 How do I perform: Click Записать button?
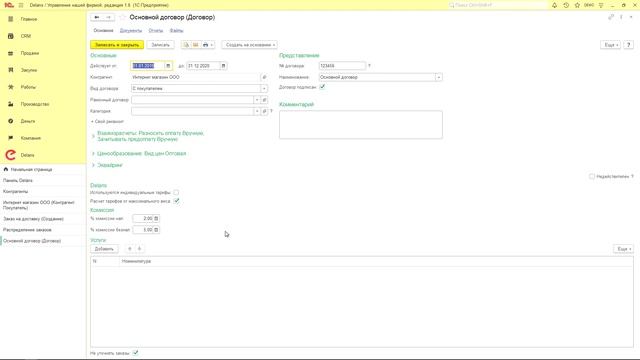coord(160,45)
